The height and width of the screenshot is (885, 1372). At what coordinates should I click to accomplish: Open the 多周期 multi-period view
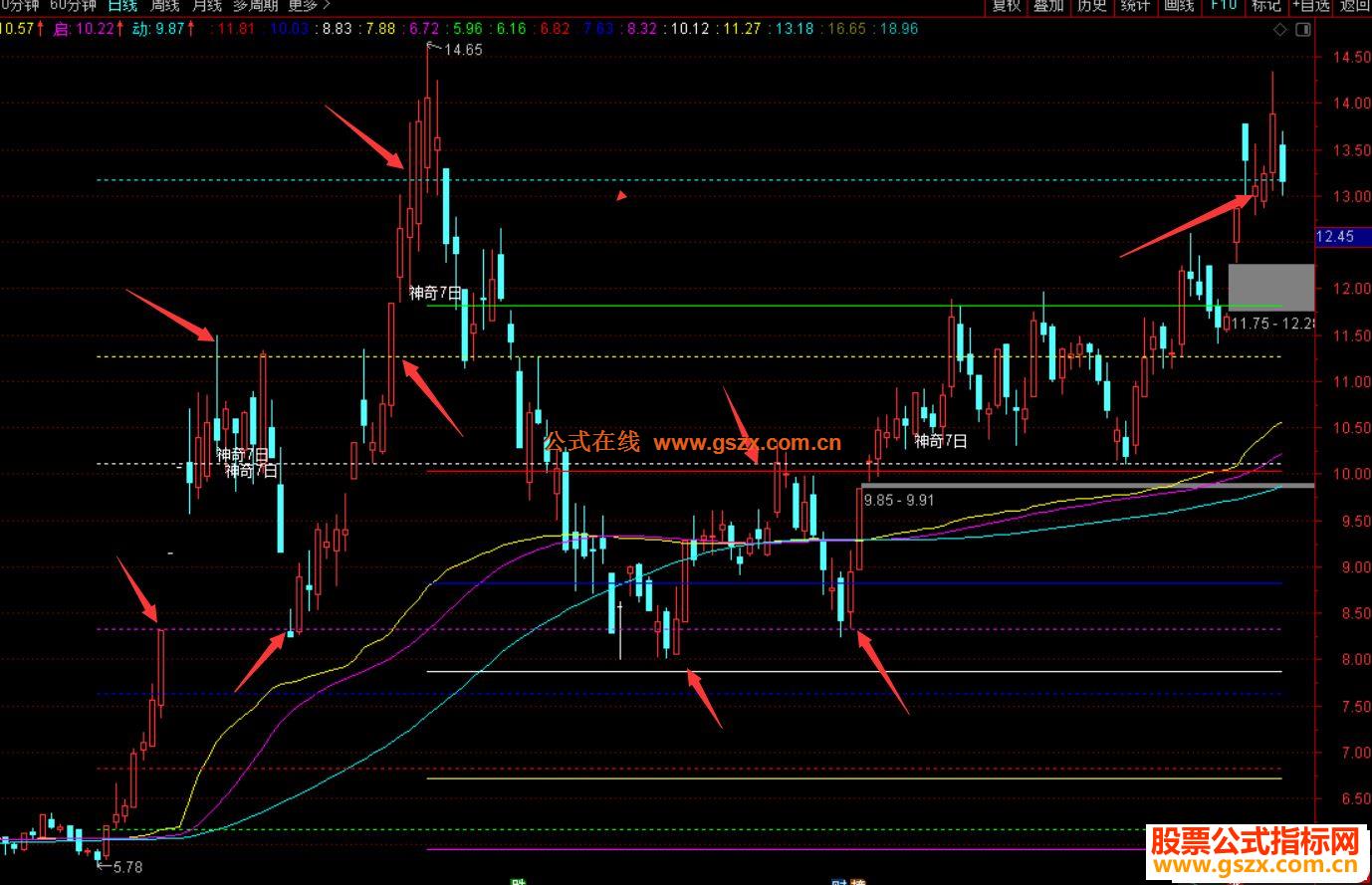coord(256,5)
